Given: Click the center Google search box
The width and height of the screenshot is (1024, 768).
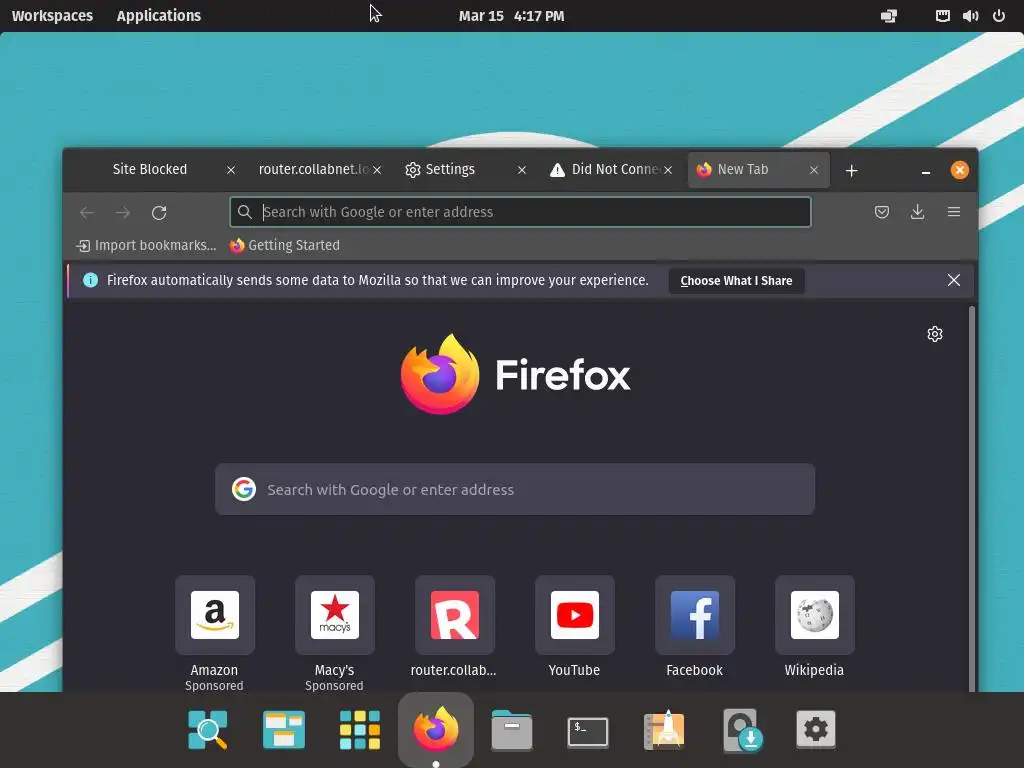Looking at the screenshot, I should click(x=515, y=489).
